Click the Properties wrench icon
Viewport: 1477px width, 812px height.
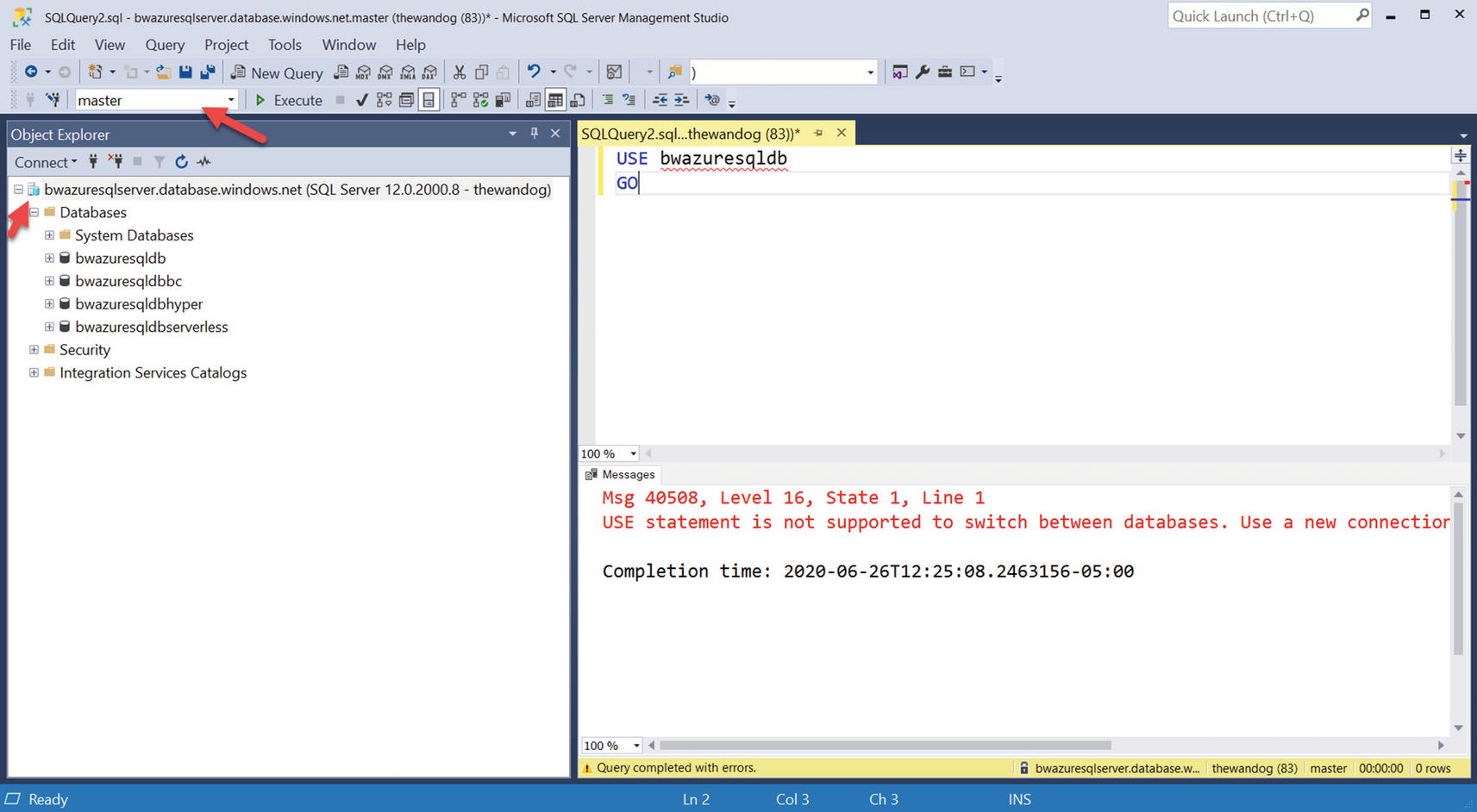pos(923,72)
